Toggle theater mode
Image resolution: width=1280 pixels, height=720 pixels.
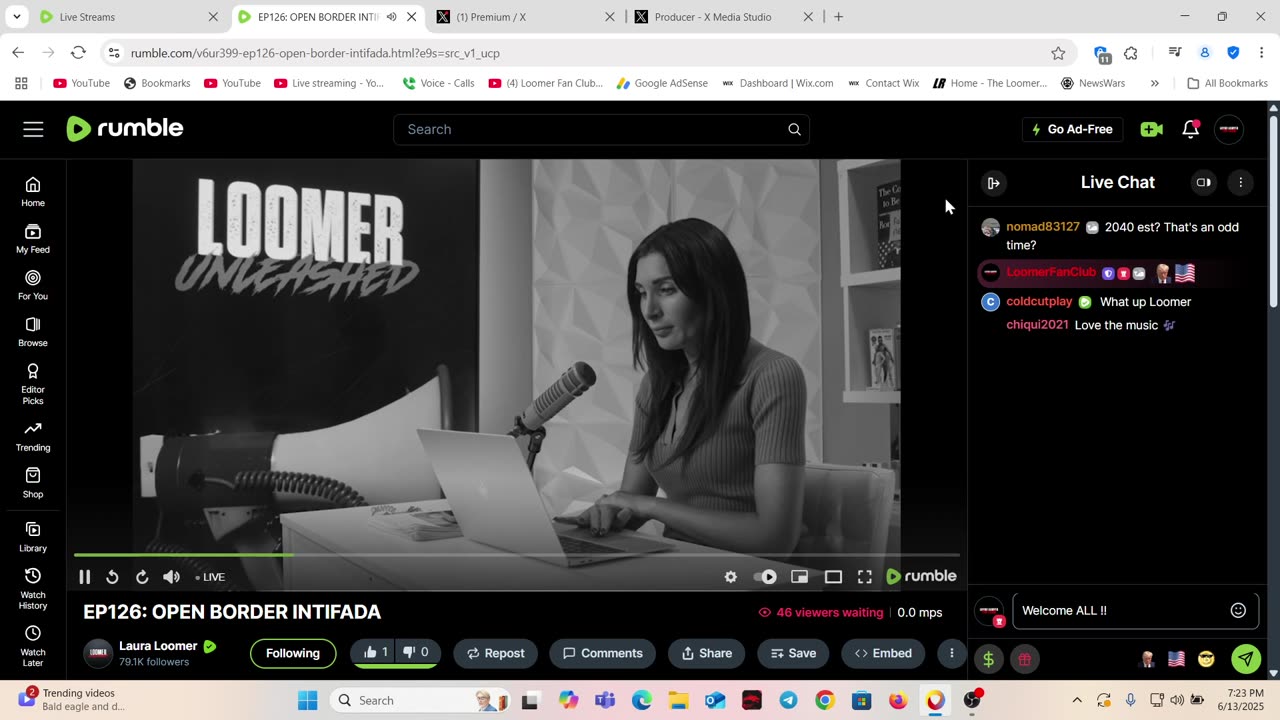pos(833,577)
